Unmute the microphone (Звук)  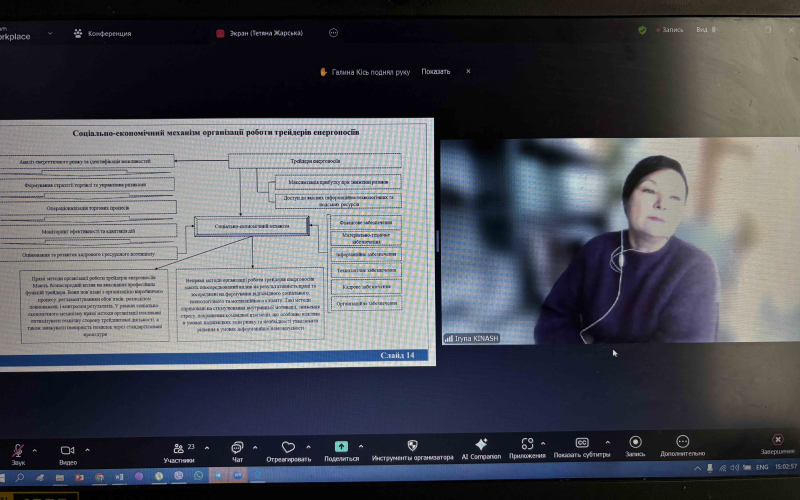pyautogui.click(x=17, y=449)
